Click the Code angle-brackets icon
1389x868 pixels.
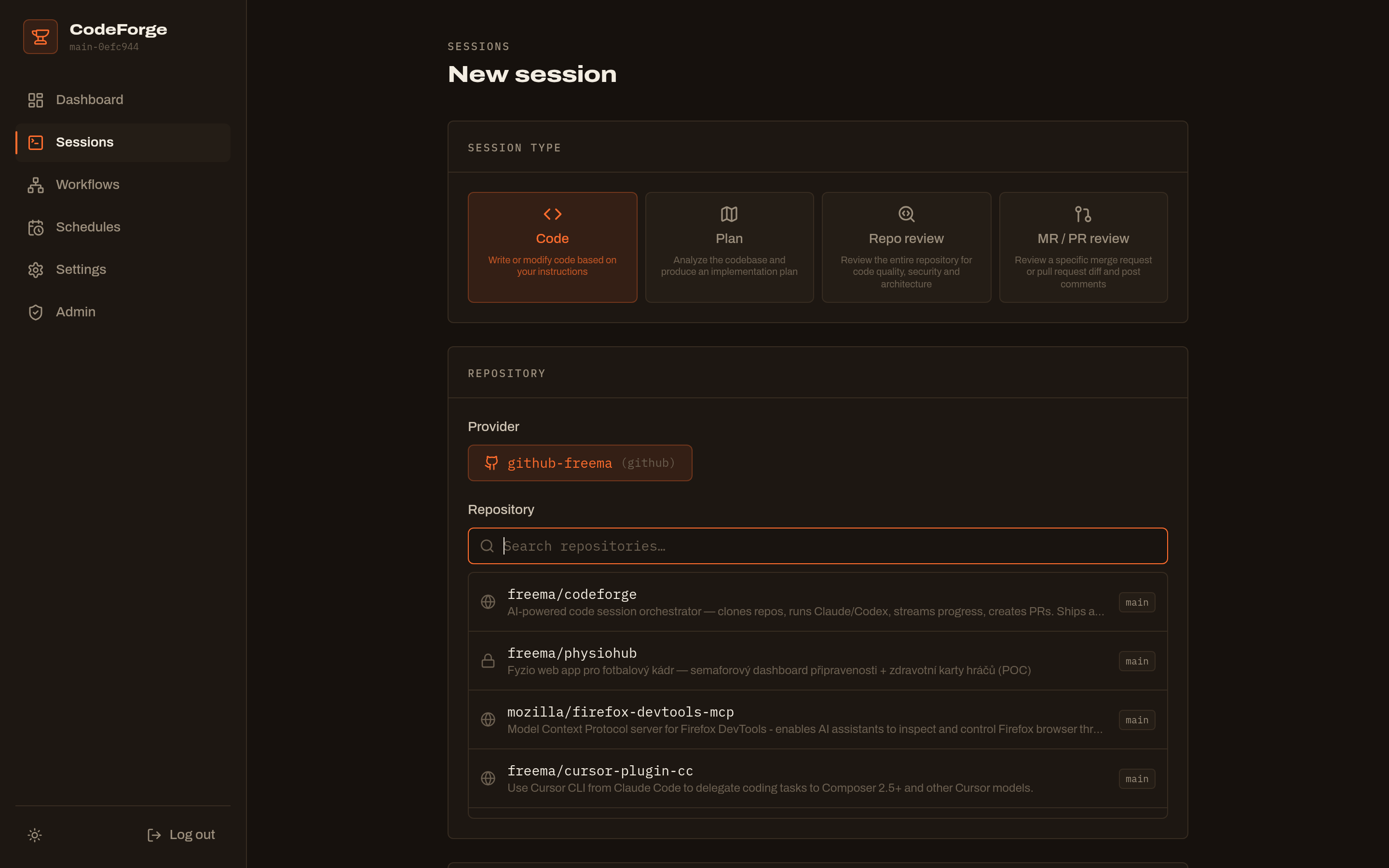552,214
